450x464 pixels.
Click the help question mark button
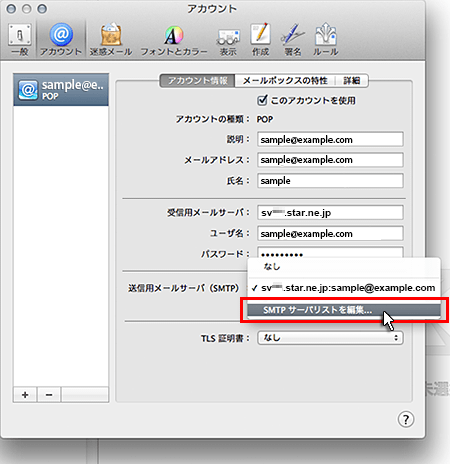click(x=406, y=419)
